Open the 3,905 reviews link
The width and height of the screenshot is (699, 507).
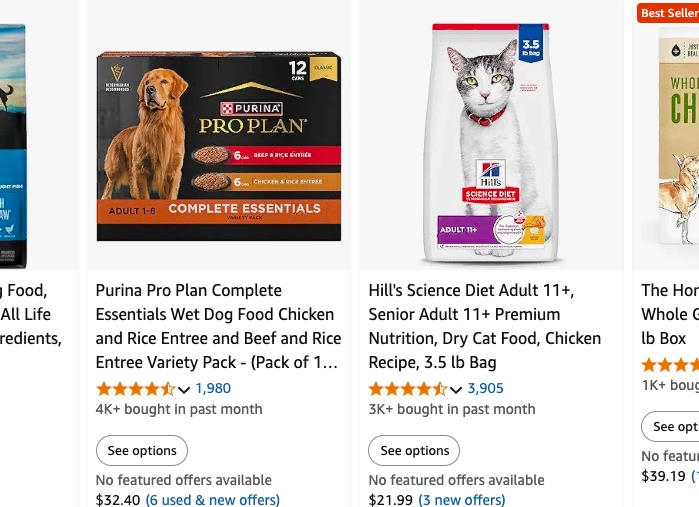(x=485, y=388)
